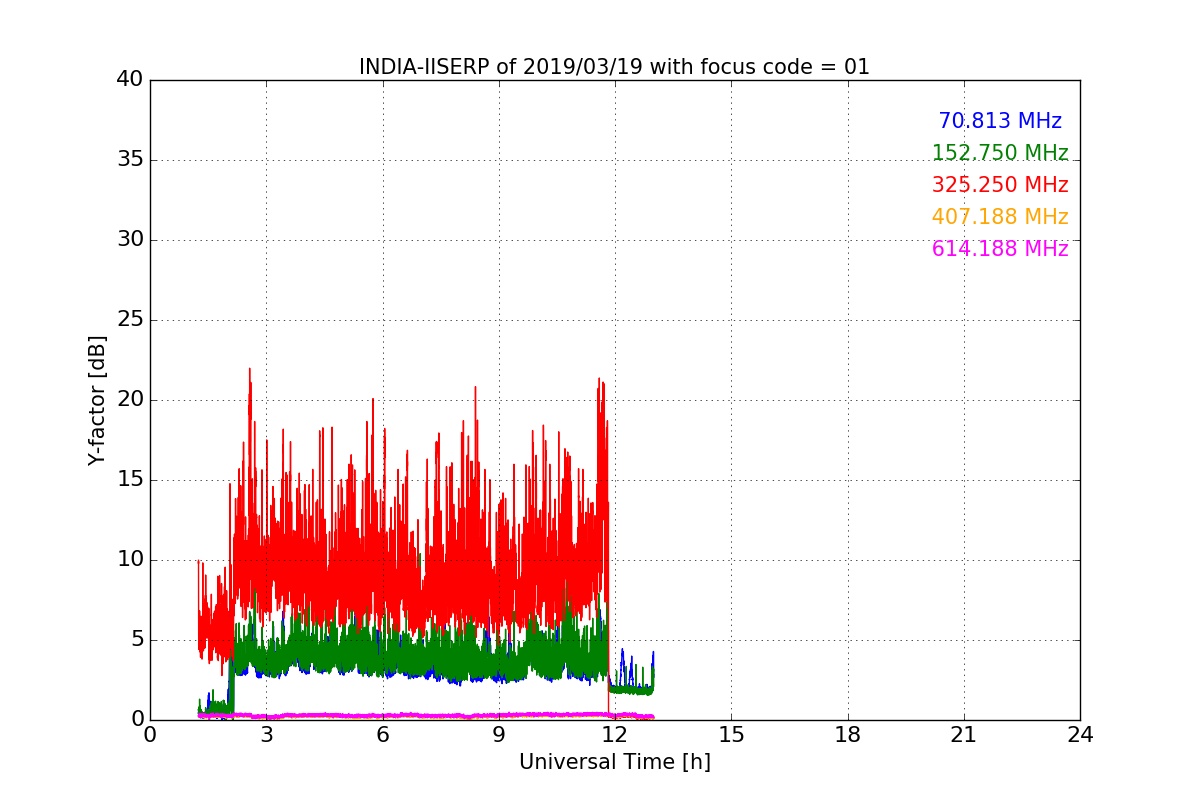1200x800 pixels.
Task: Click the y-axis tick label 5
Action: (x=136, y=640)
